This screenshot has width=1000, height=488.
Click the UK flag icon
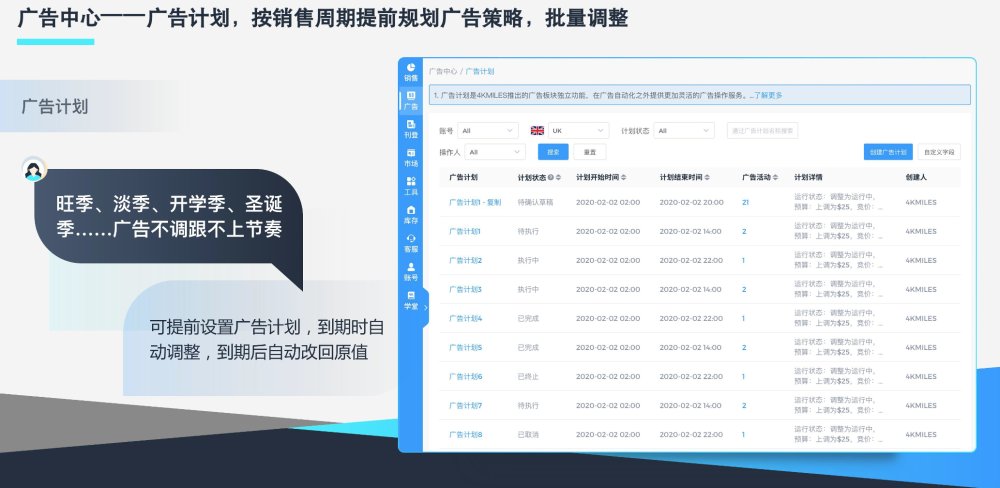(x=537, y=131)
